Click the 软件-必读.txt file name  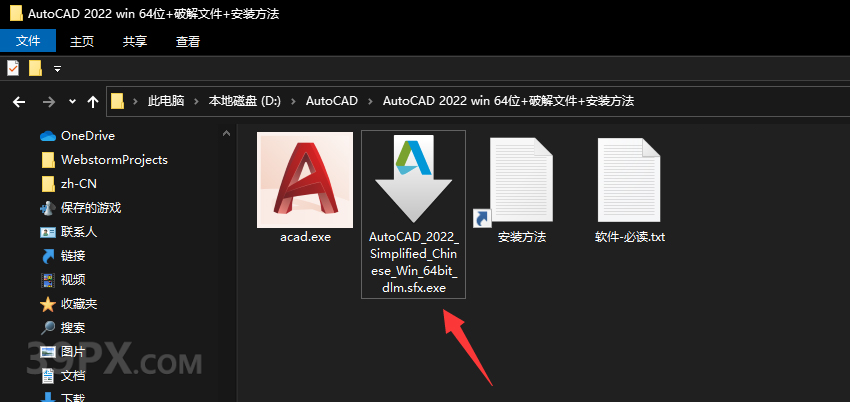click(629, 237)
